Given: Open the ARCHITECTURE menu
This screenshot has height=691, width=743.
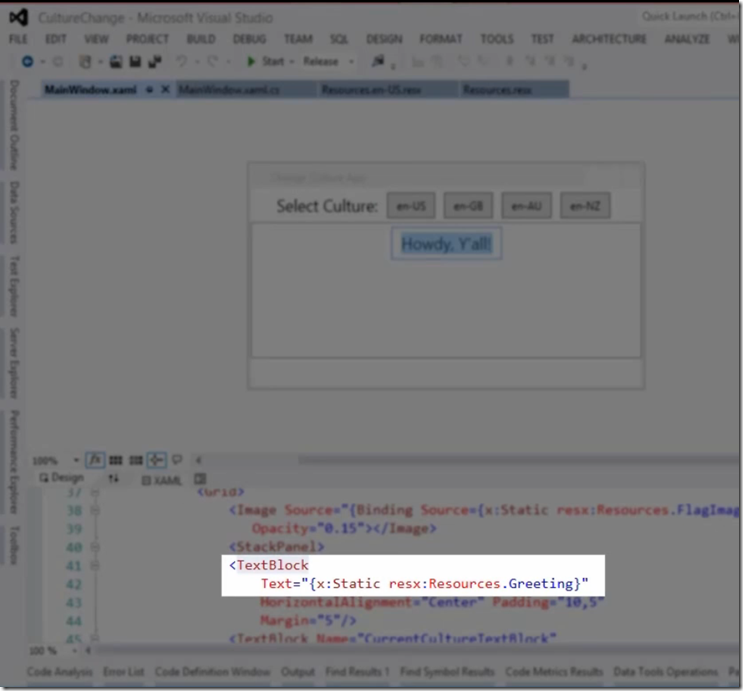Looking at the screenshot, I should 609,39.
